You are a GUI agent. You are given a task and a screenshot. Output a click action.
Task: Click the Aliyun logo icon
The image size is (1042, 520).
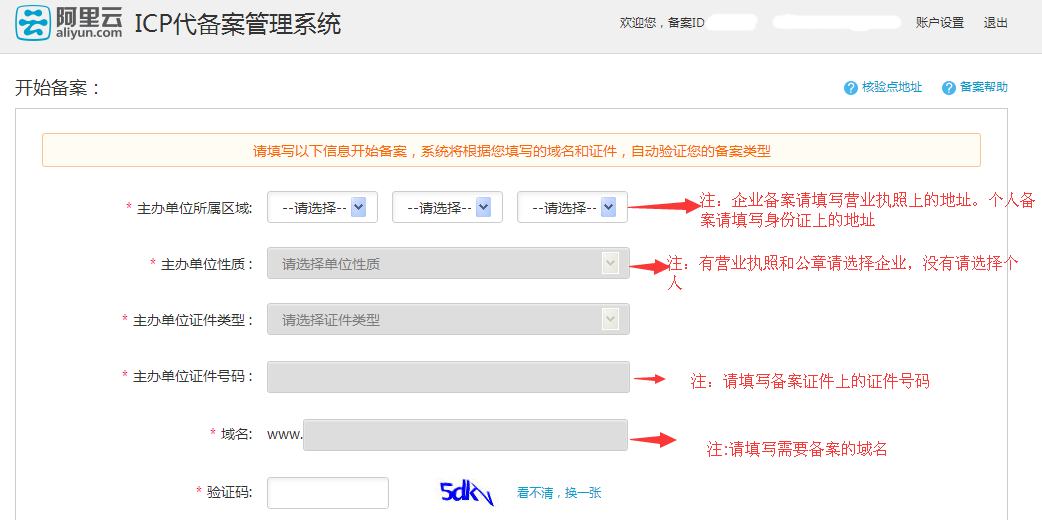coord(32,22)
